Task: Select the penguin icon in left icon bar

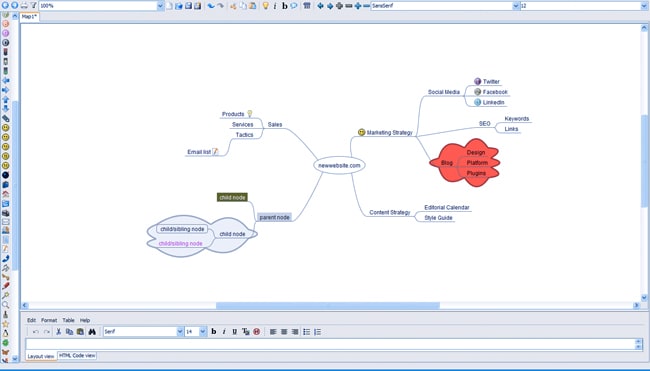Action: pos(5,333)
